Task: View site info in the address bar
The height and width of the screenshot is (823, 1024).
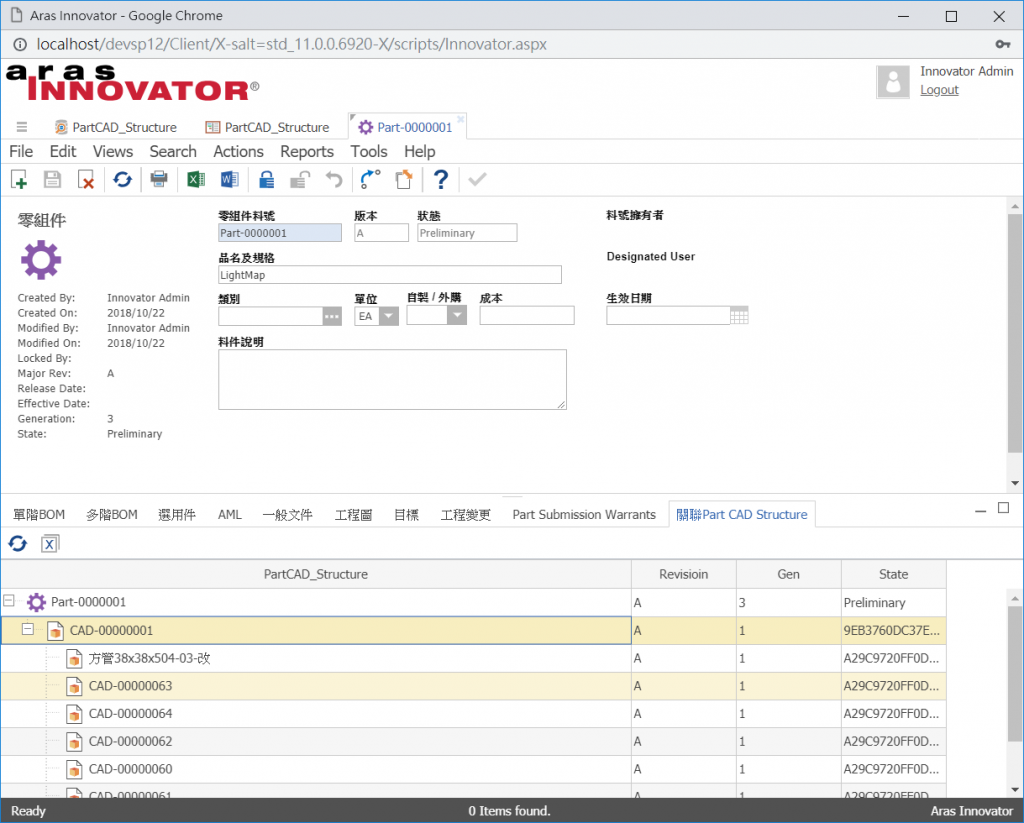Action: tap(20, 44)
